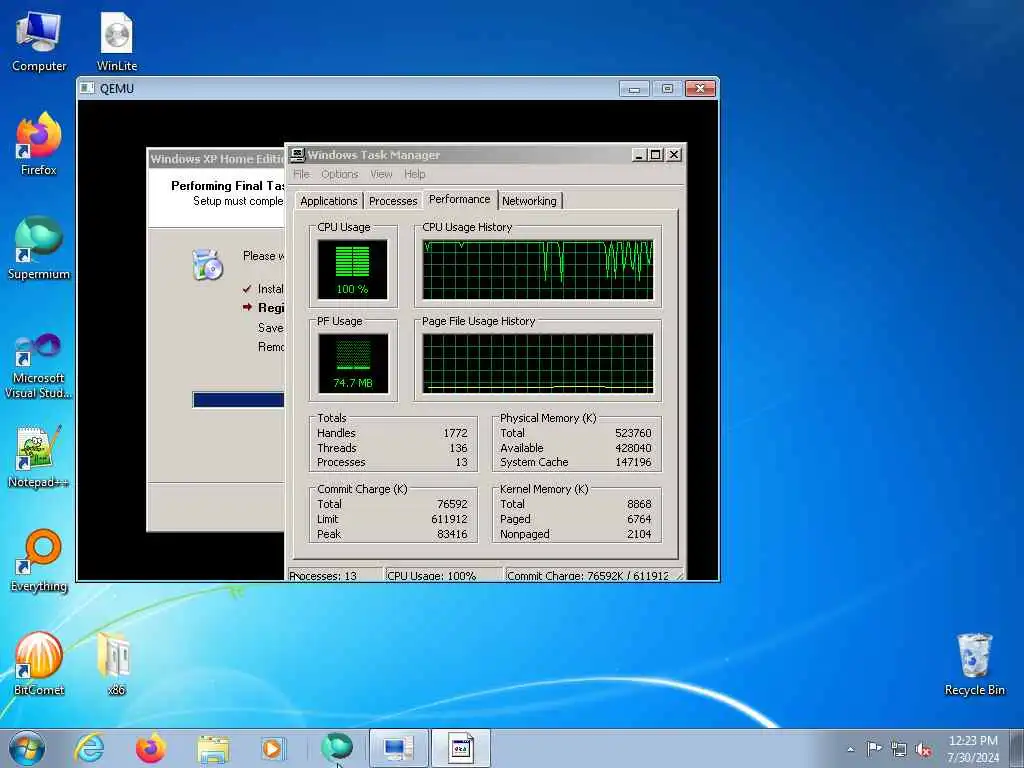1024x768 pixels.
Task: Click the PF Usage 74.7 MB gauge
Action: coord(353,364)
